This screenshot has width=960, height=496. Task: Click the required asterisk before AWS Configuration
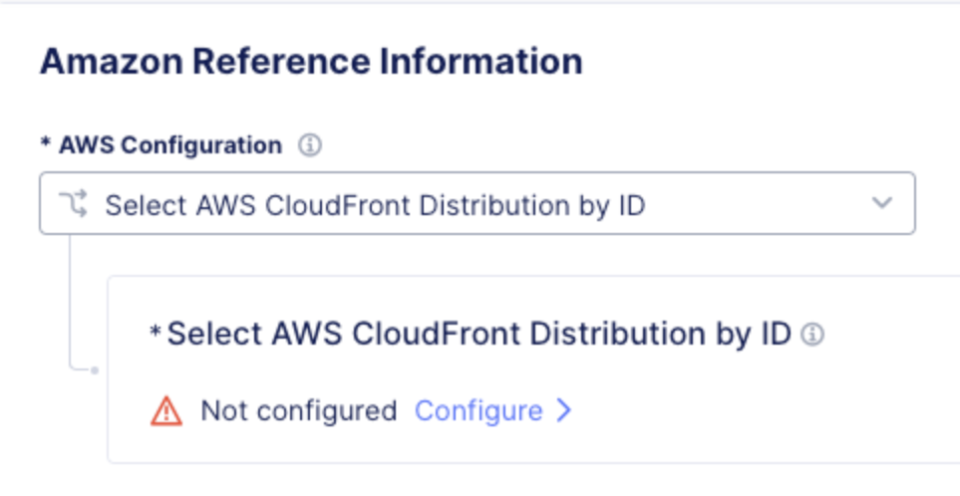click(x=45, y=143)
